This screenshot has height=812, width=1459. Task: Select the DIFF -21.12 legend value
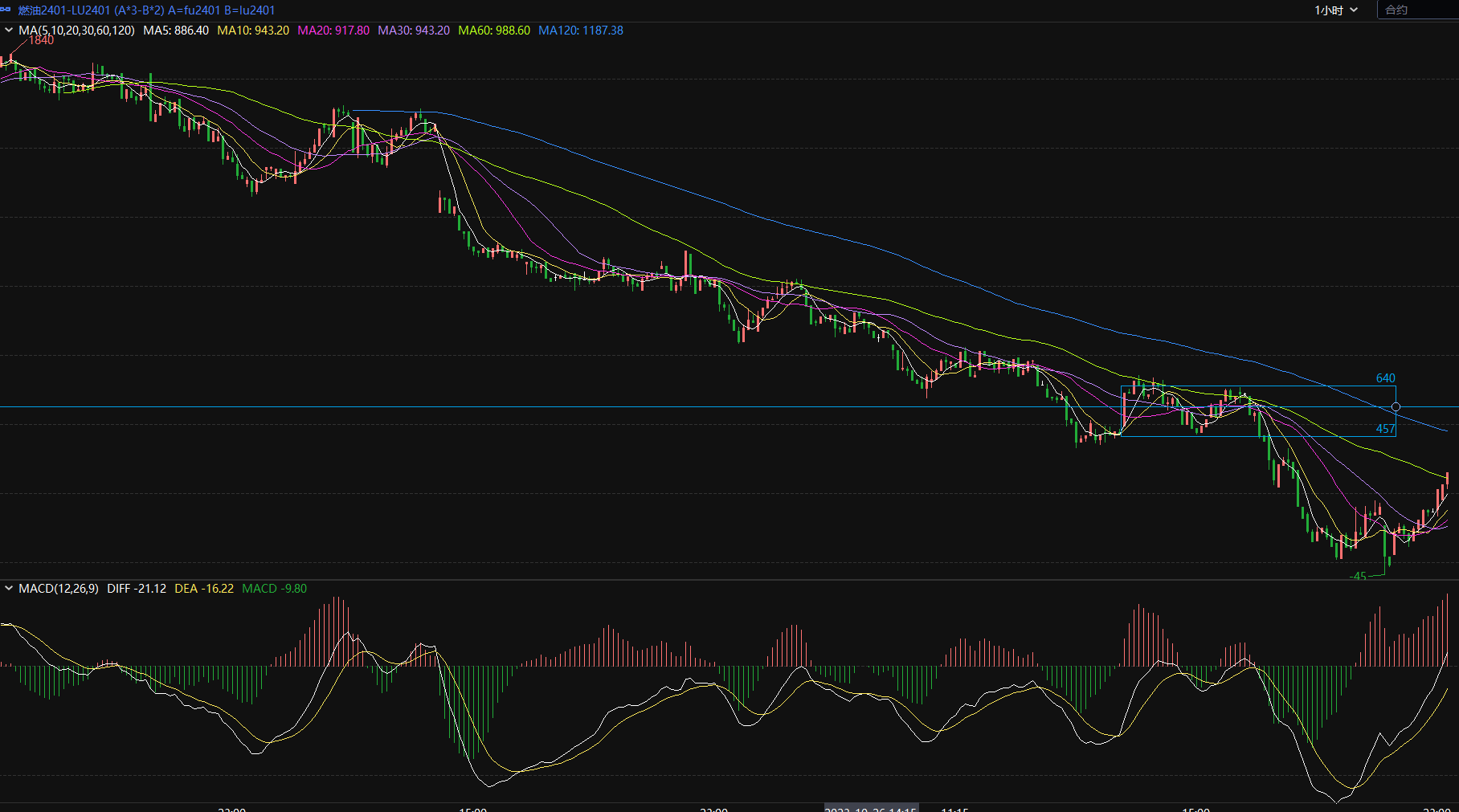(x=137, y=589)
